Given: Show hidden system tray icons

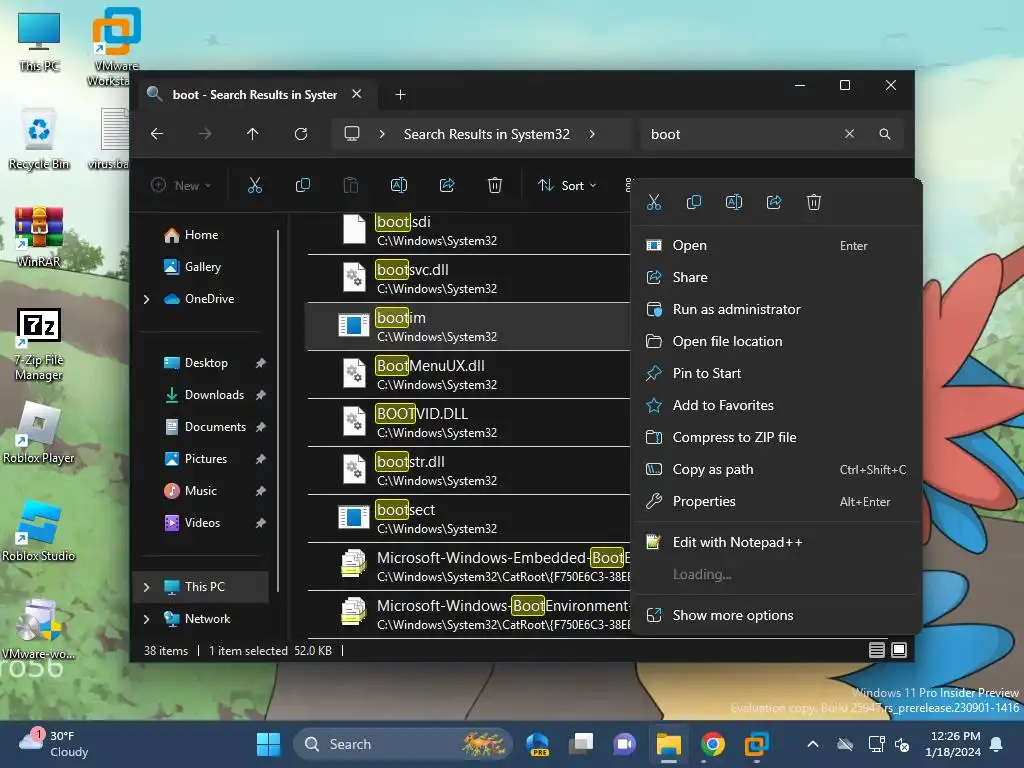Looking at the screenshot, I should click(812, 744).
